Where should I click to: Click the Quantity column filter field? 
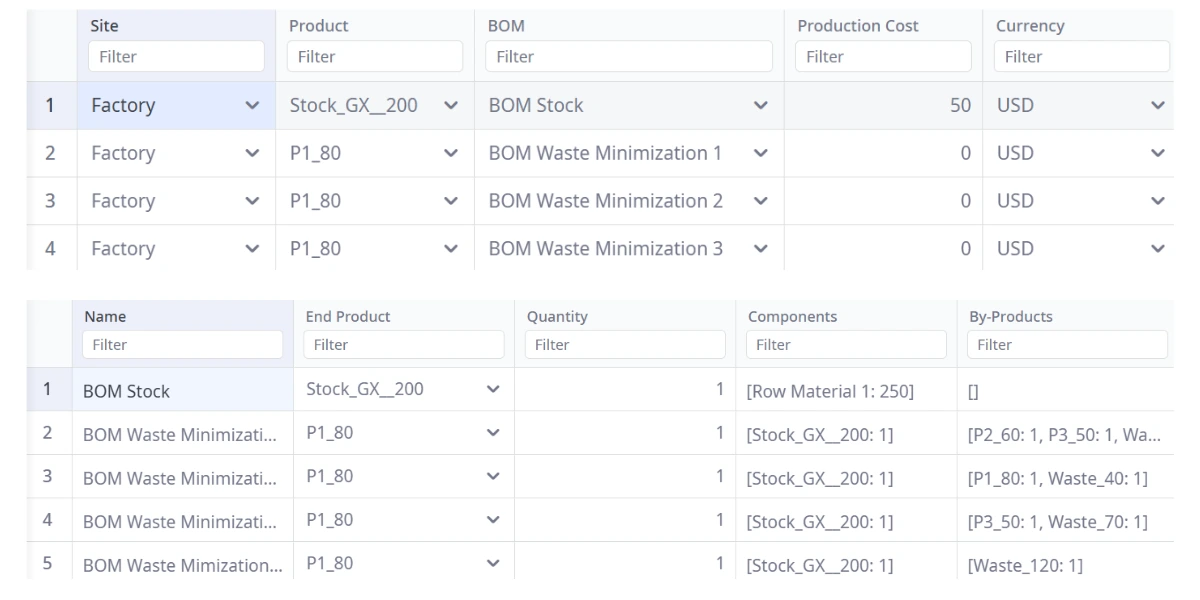[625, 345]
